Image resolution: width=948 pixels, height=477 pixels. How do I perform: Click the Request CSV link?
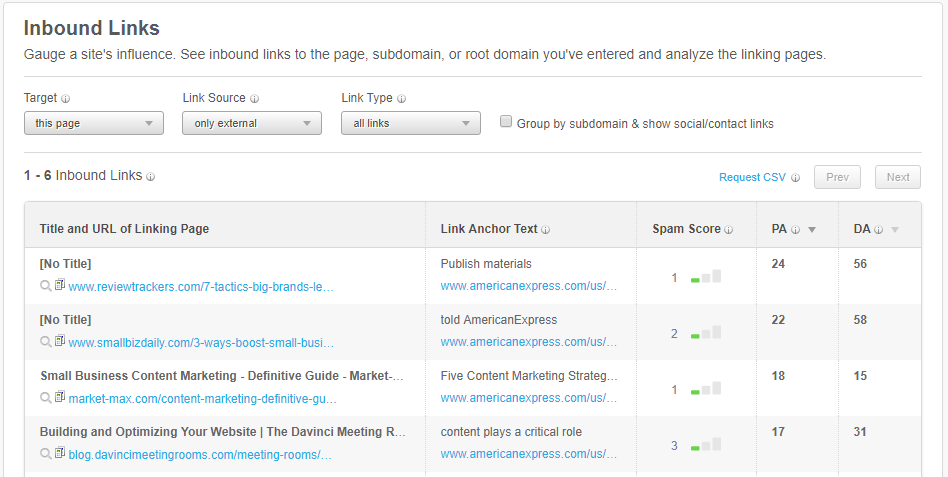click(752, 177)
